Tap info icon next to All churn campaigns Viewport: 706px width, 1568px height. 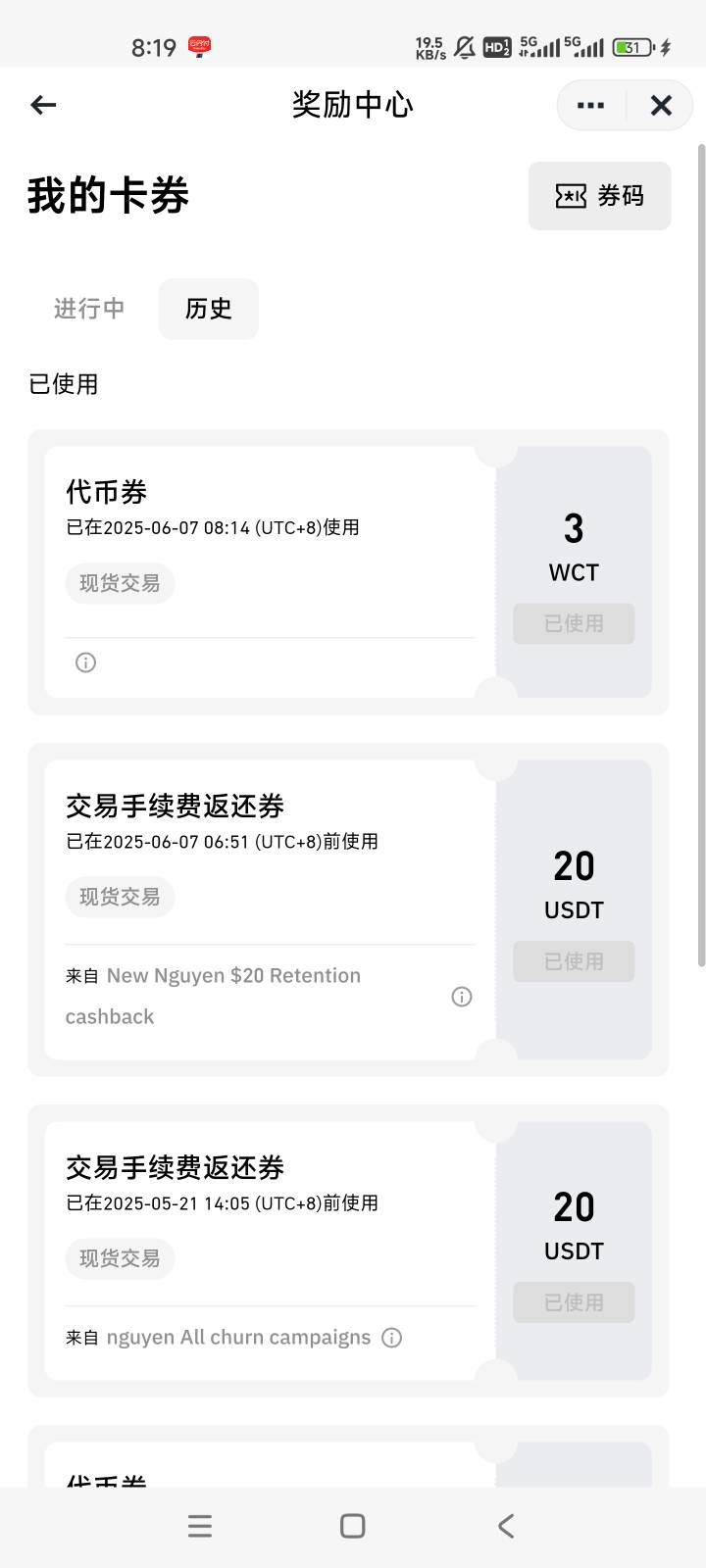[x=392, y=1338]
